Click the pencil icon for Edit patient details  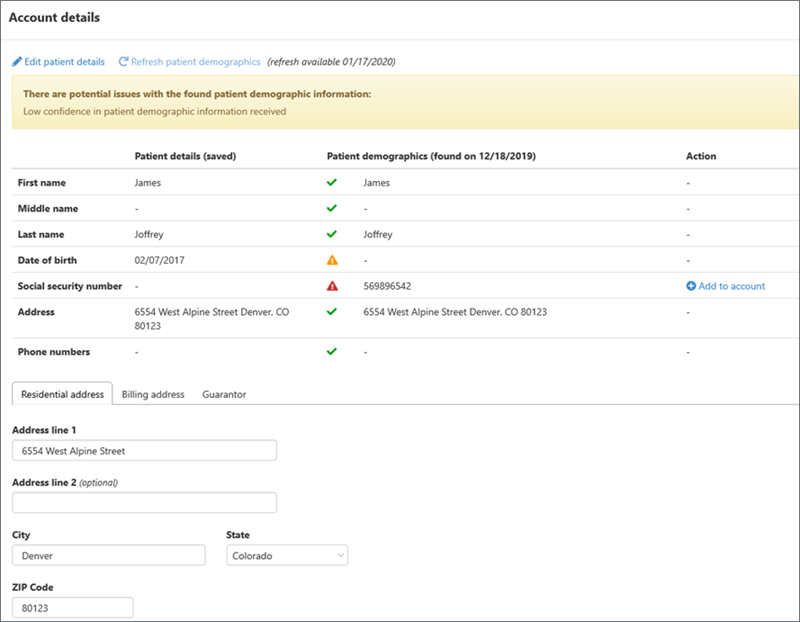click(17, 62)
